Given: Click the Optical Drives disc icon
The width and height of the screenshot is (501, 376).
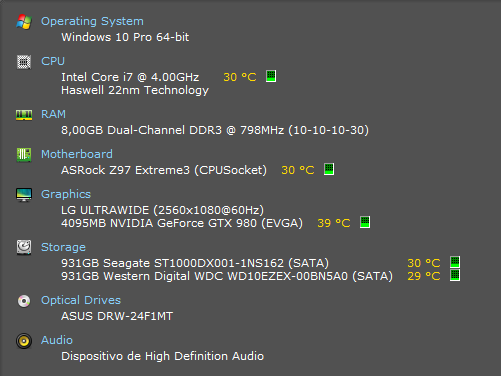Looking at the screenshot, I should pyautogui.click(x=24, y=301).
